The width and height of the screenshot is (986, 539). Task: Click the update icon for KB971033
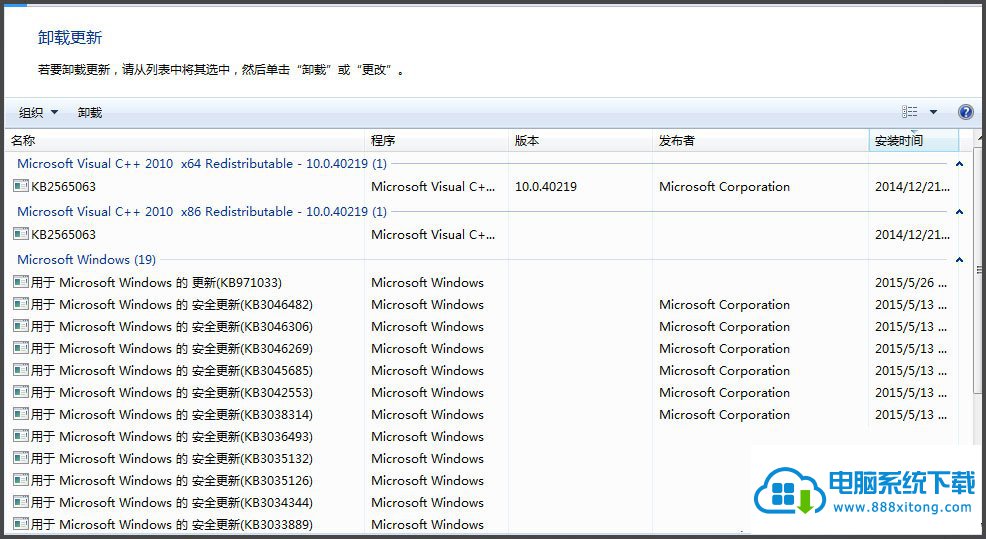click(x=21, y=282)
